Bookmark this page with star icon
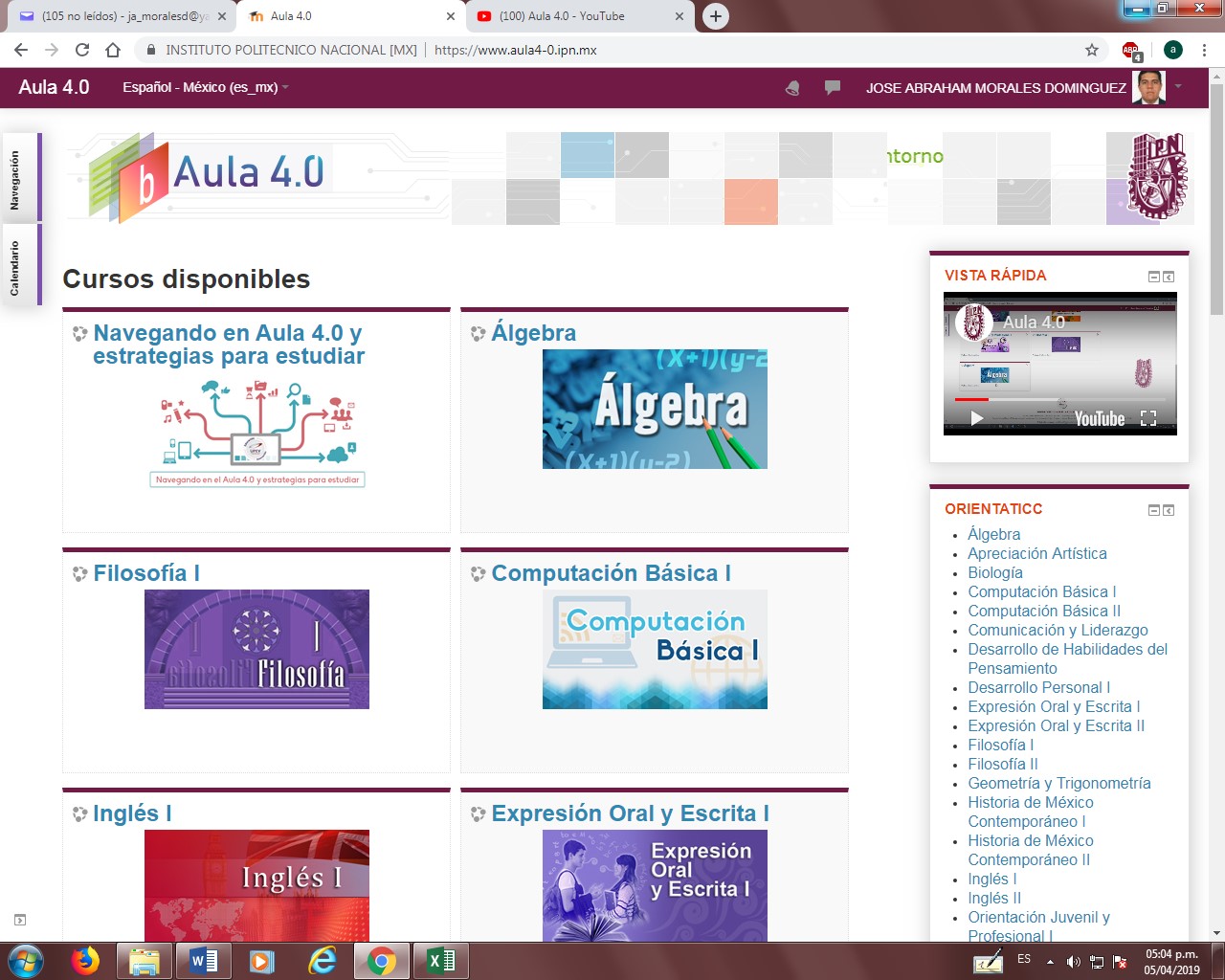 (1092, 50)
